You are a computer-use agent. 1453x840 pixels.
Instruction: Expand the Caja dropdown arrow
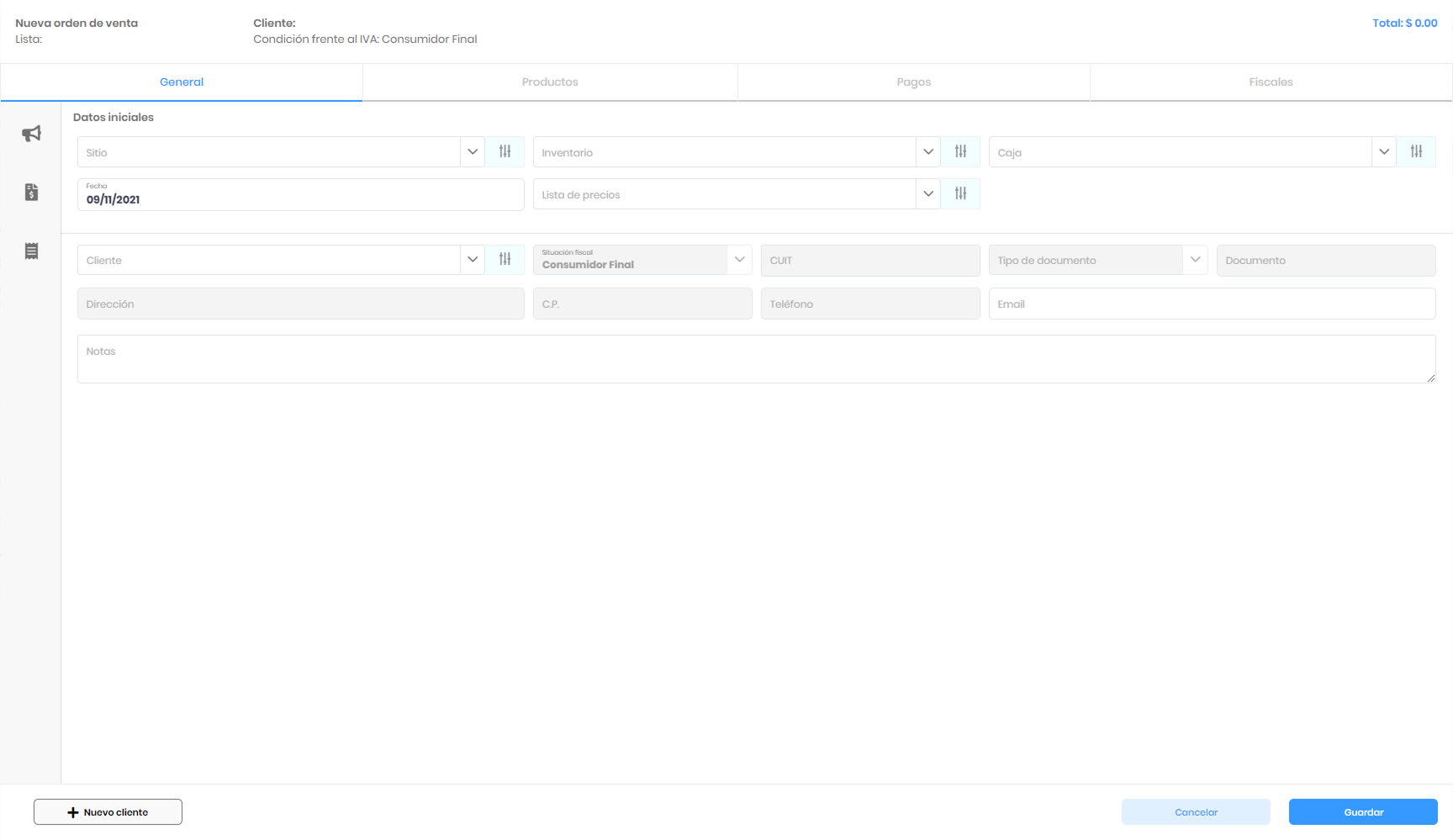pos(1384,151)
